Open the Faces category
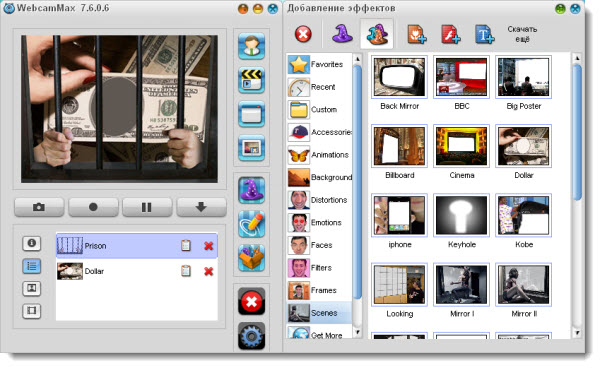 (x=319, y=245)
